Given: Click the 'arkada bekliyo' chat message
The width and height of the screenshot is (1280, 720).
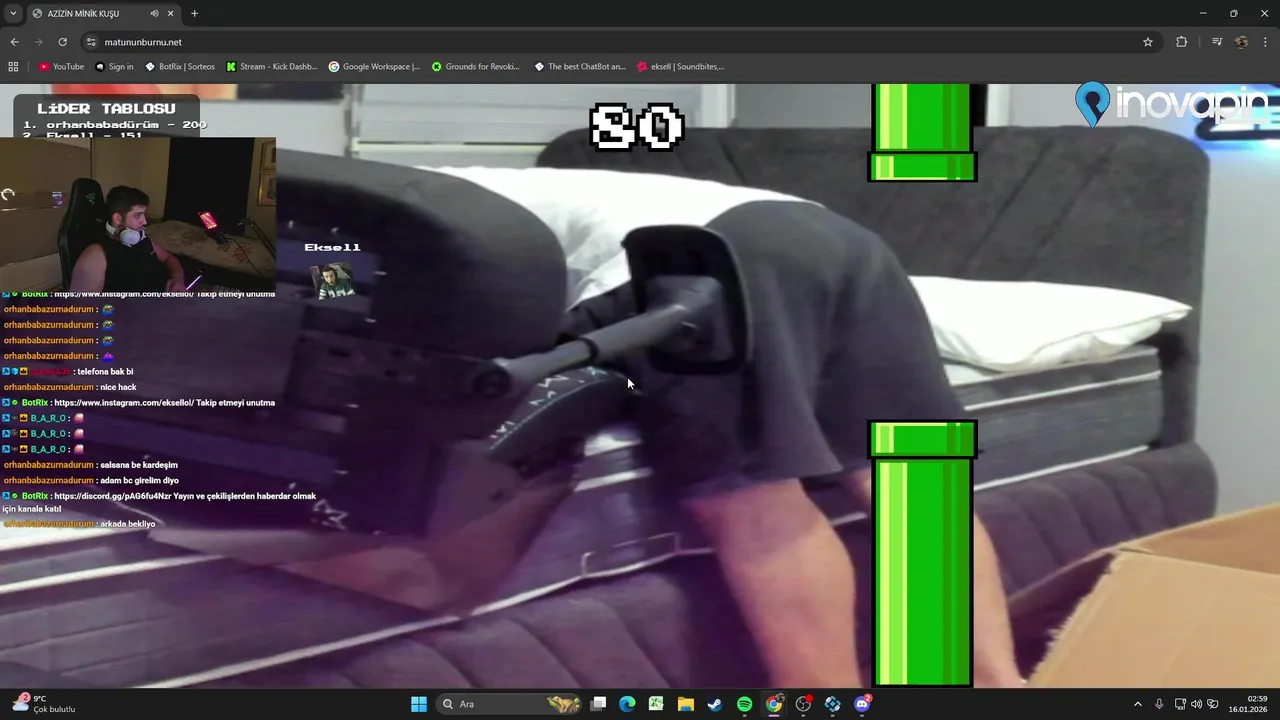Looking at the screenshot, I should (x=127, y=524).
